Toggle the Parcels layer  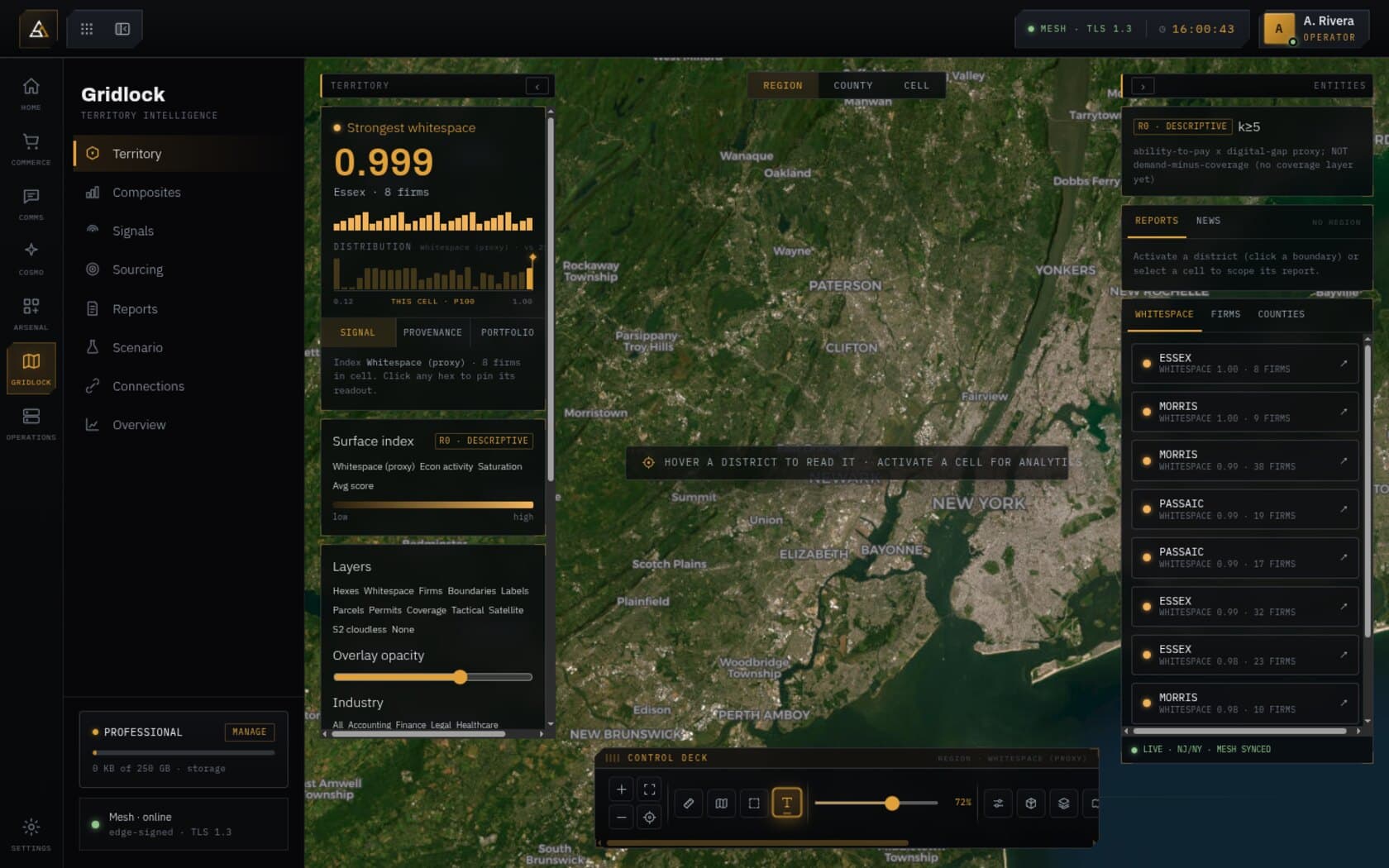pyautogui.click(x=348, y=610)
